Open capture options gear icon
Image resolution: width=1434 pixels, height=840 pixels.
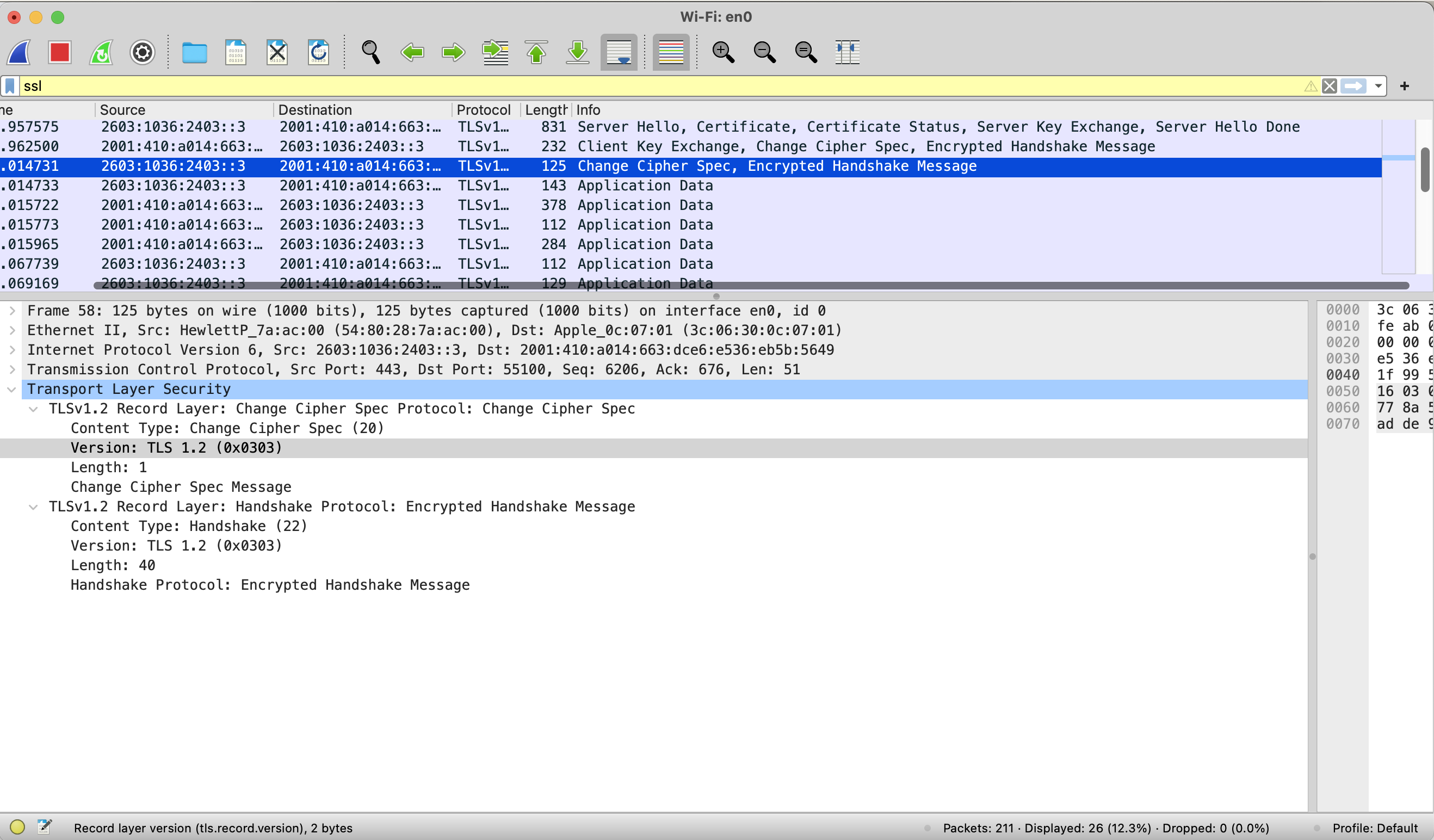pyautogui.click(x=143, y=52)
